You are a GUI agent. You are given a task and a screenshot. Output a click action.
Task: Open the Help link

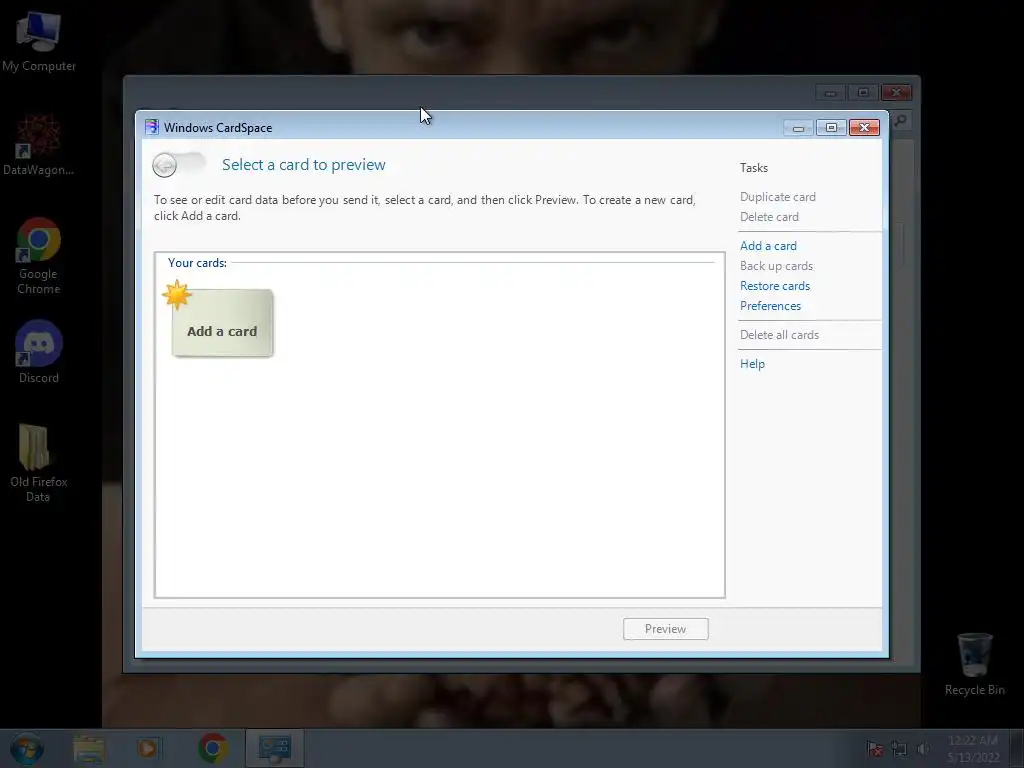(x=752, y=364)
